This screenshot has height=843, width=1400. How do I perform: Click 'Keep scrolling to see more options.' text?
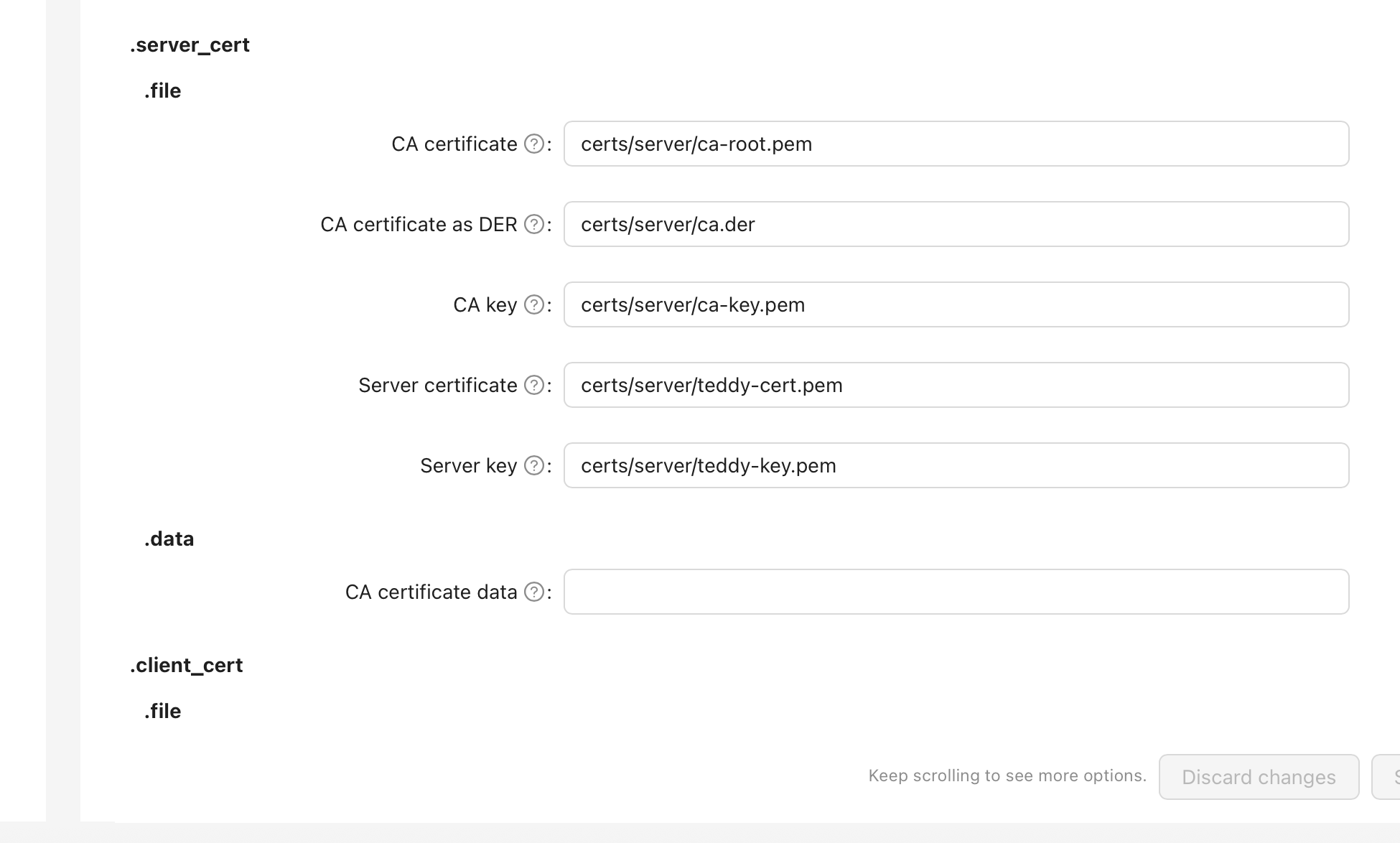tap(1007, 776)
